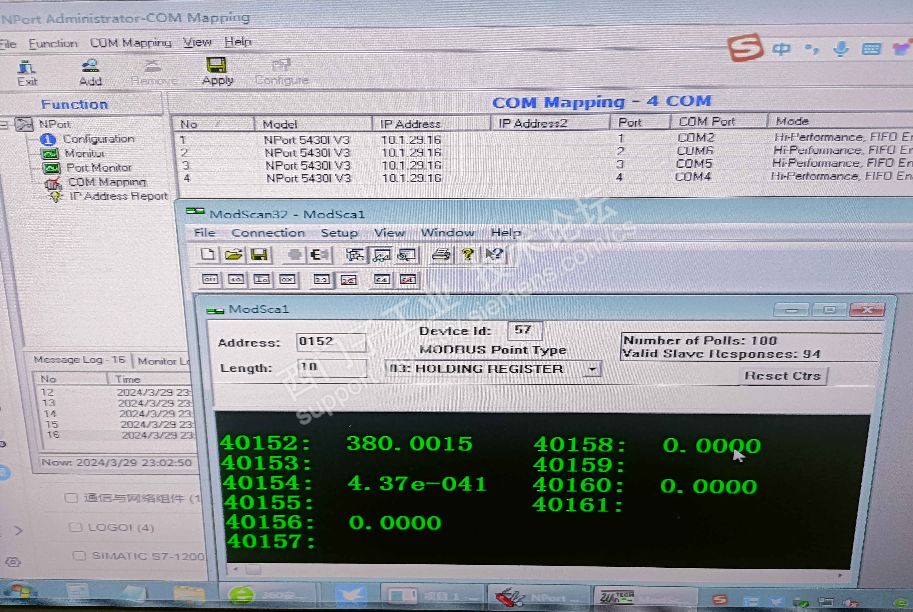Screen dimensions: 913x612
Task: Open the Help menu in ModScan32
Action: (505, 232)
